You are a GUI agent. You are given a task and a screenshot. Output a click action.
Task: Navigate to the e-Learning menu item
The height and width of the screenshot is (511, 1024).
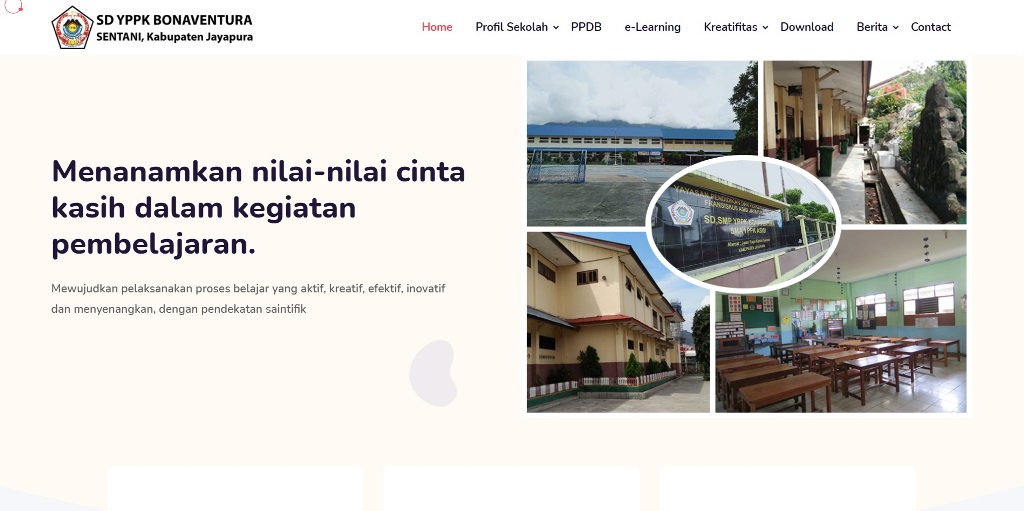[x=652, y=27]
